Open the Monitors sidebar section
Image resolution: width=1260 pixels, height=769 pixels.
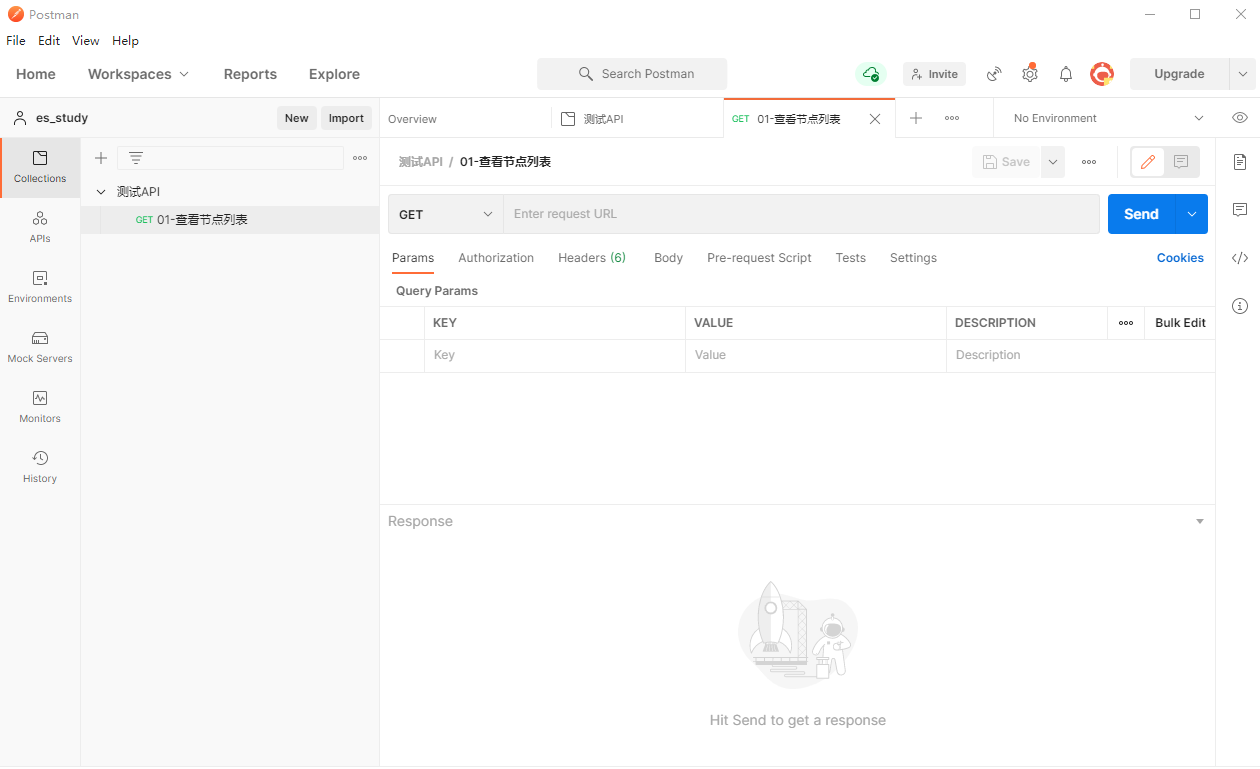(x=40, y=407)
